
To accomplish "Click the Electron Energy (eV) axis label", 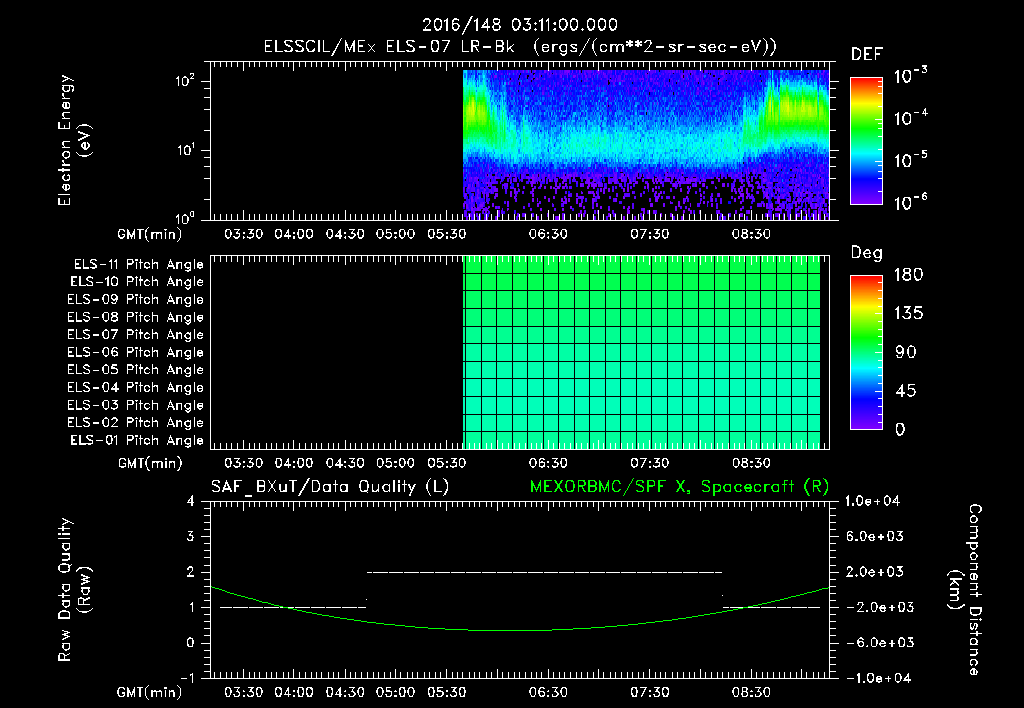I will 74,140.
